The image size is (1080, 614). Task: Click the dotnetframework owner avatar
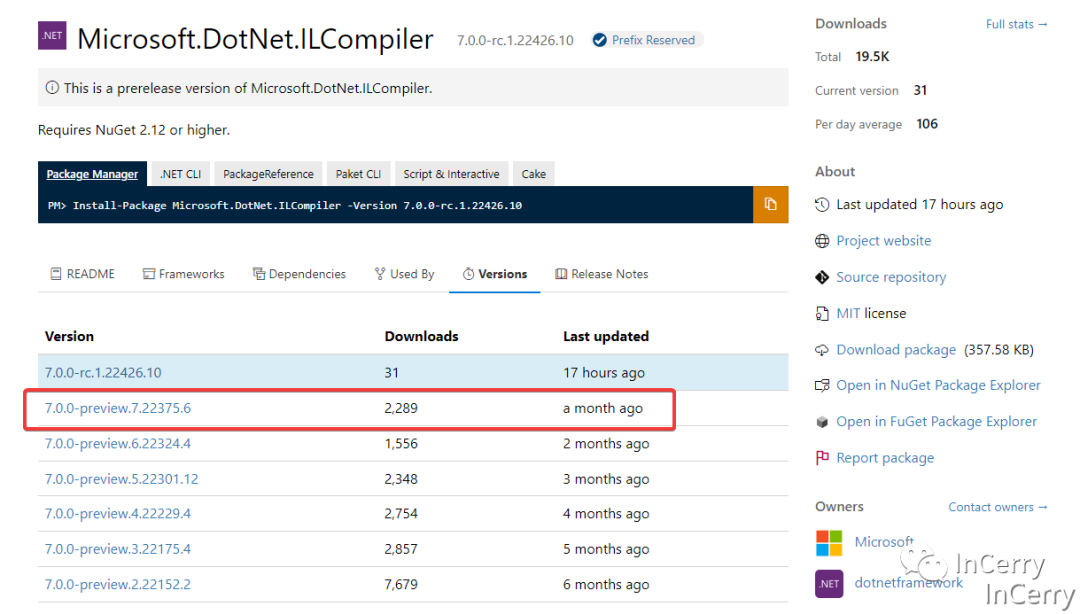click(x=829, y=583)
